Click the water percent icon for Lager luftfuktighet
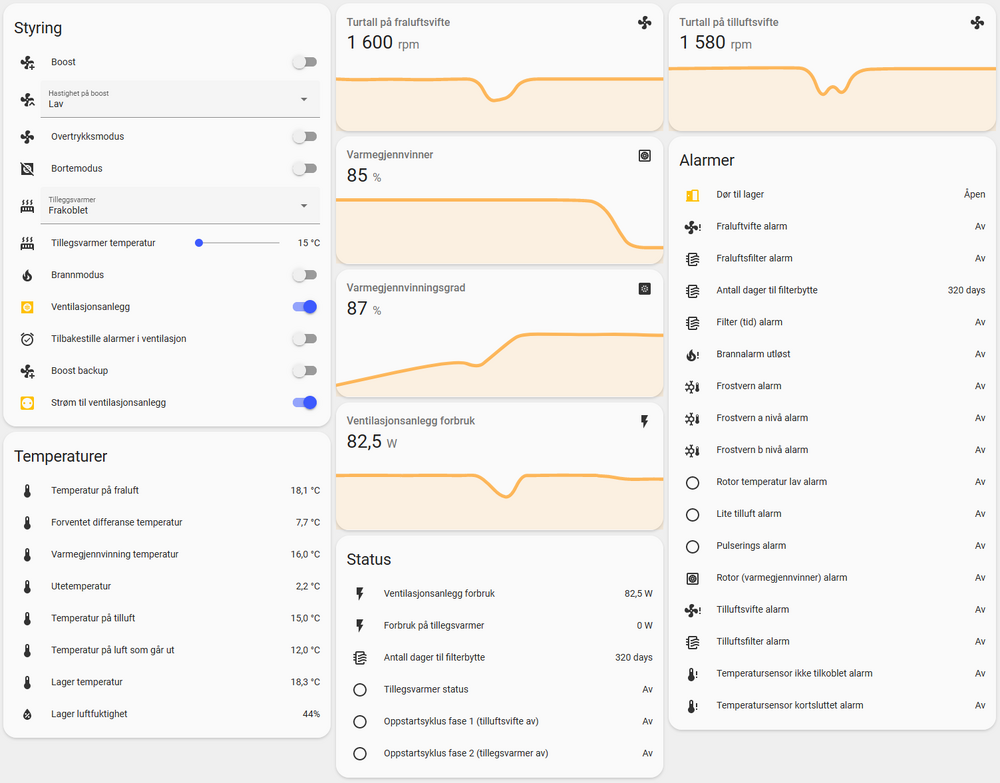The width and height of the screenshot is (1000, 783). coord(27,714)
